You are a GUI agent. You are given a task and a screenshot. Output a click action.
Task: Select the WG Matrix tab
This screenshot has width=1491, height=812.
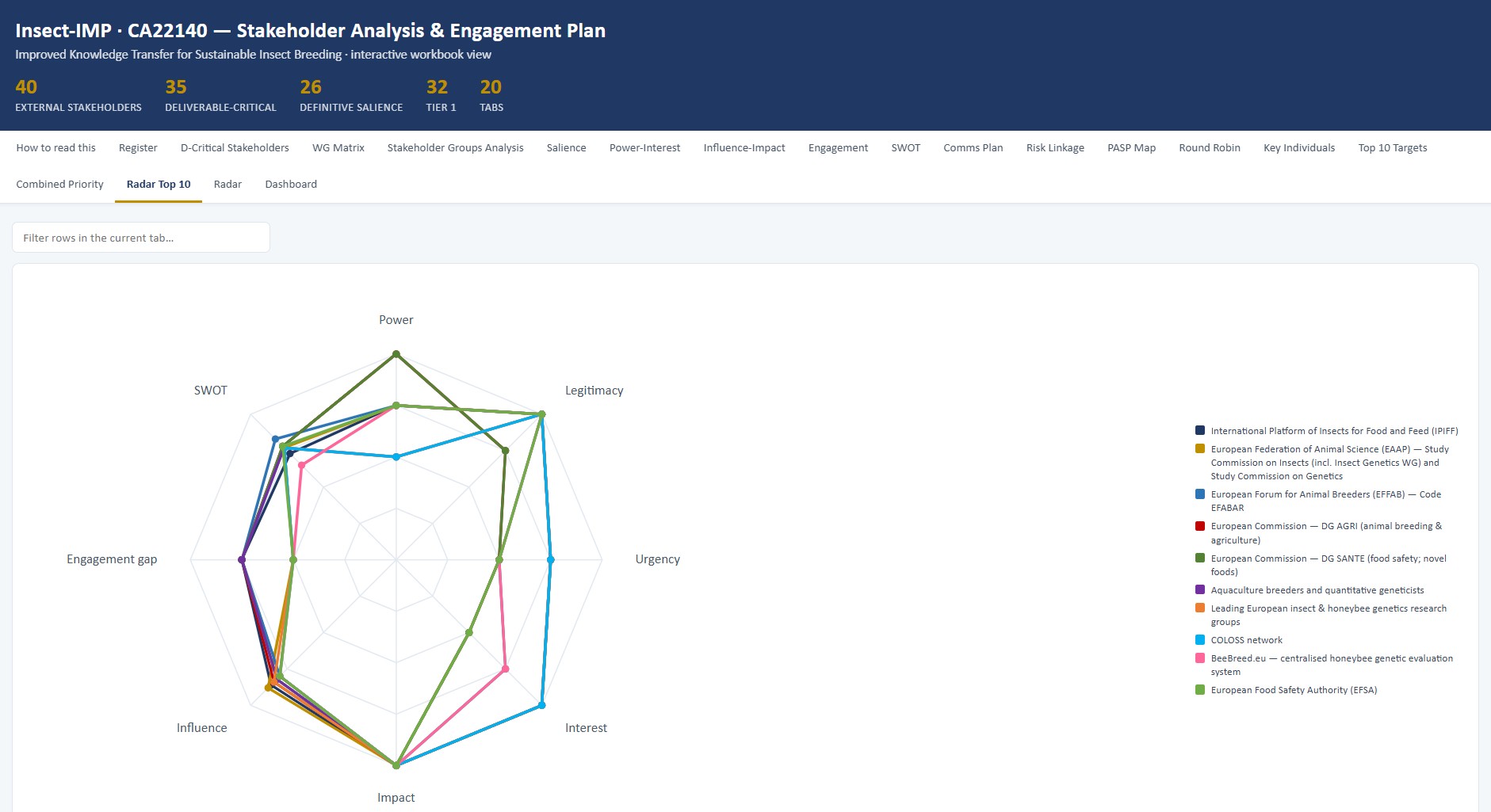pyautogui.click(x=338, y=148)
